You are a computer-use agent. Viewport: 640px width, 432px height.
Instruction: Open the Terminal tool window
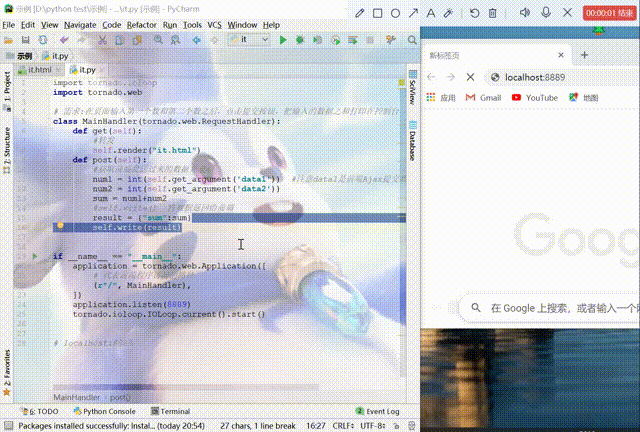[170, 411]
